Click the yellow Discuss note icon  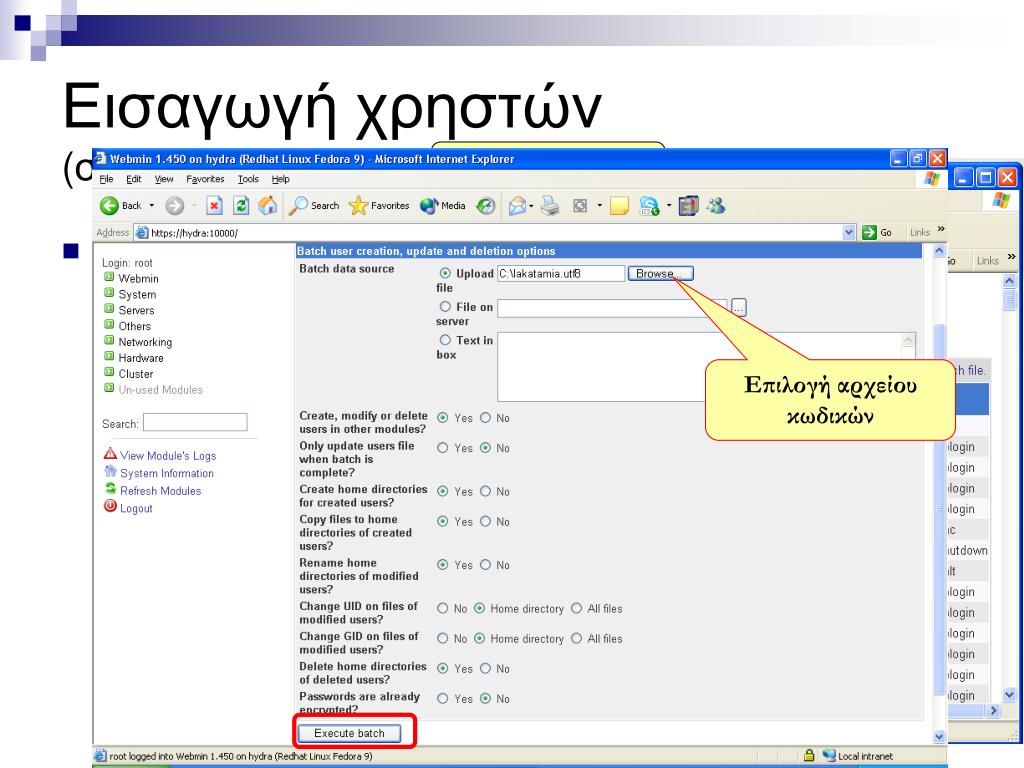click(619, 206)
